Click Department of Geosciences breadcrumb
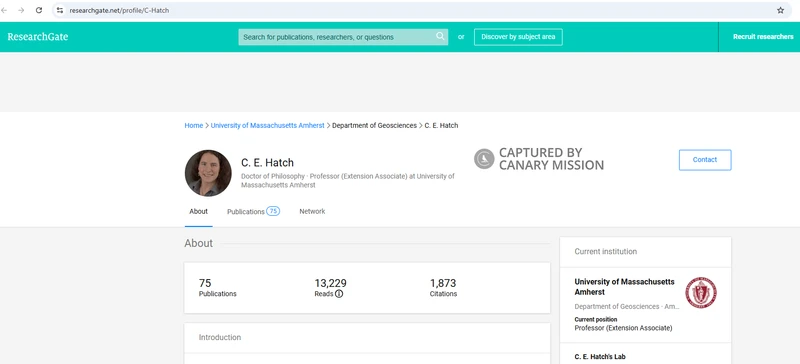 point(374,126)
